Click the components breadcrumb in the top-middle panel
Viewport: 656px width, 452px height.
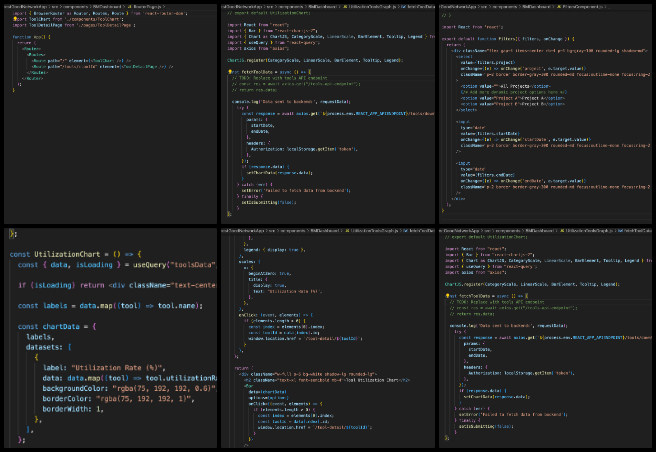(x=291, y=7)
